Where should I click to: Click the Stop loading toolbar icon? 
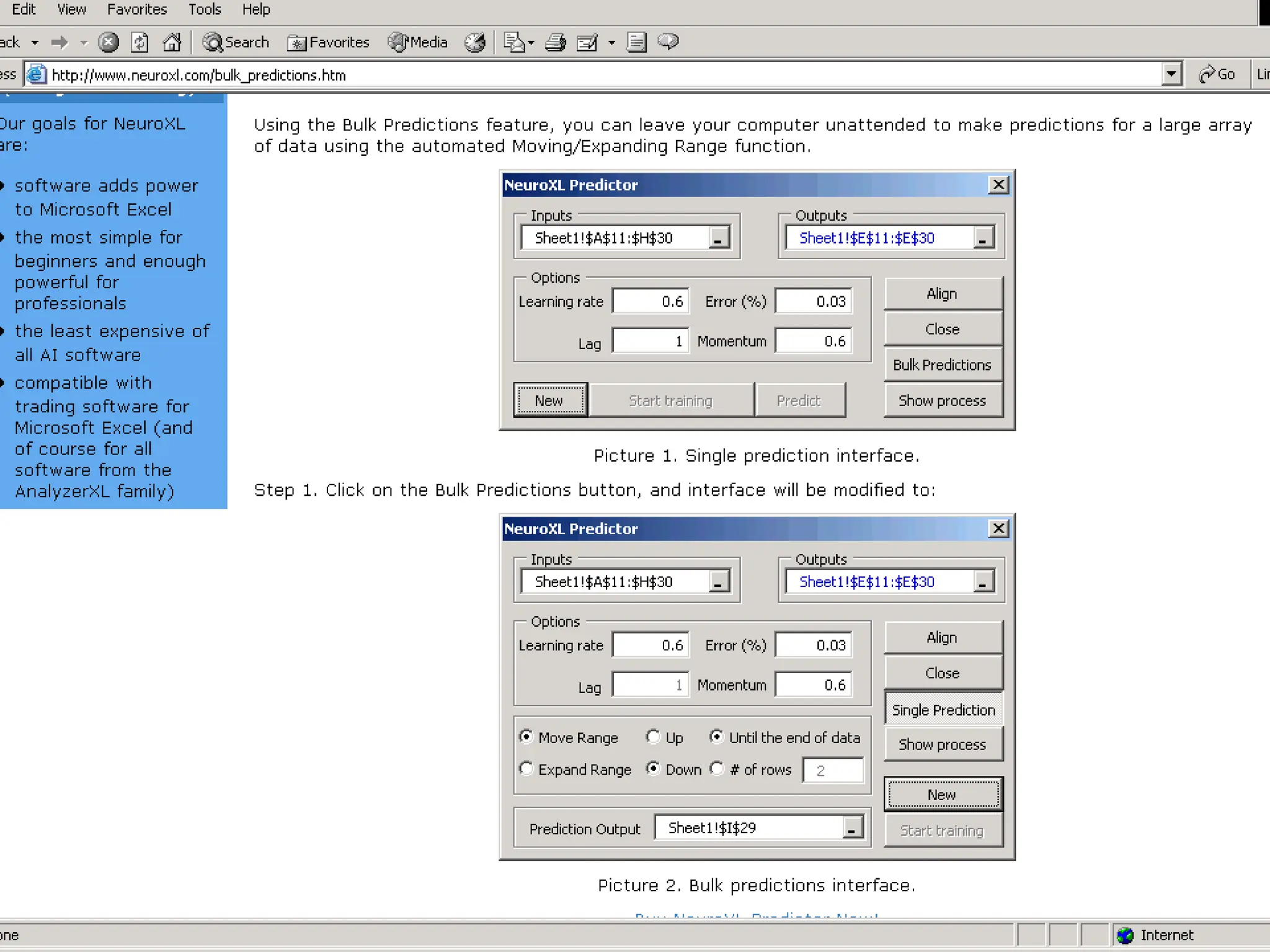coord(109,42)
